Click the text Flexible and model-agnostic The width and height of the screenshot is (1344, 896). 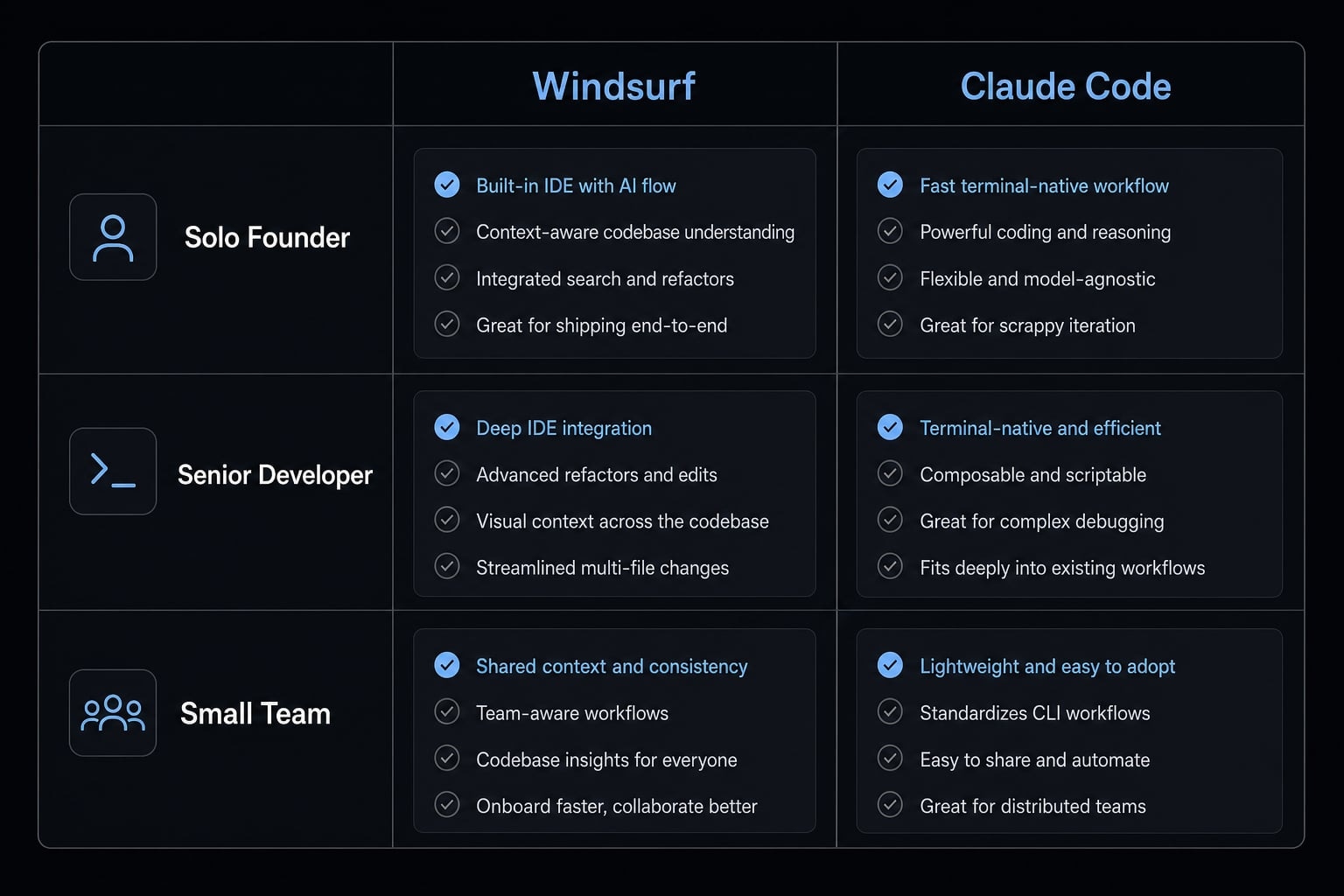pos(1037,278)
